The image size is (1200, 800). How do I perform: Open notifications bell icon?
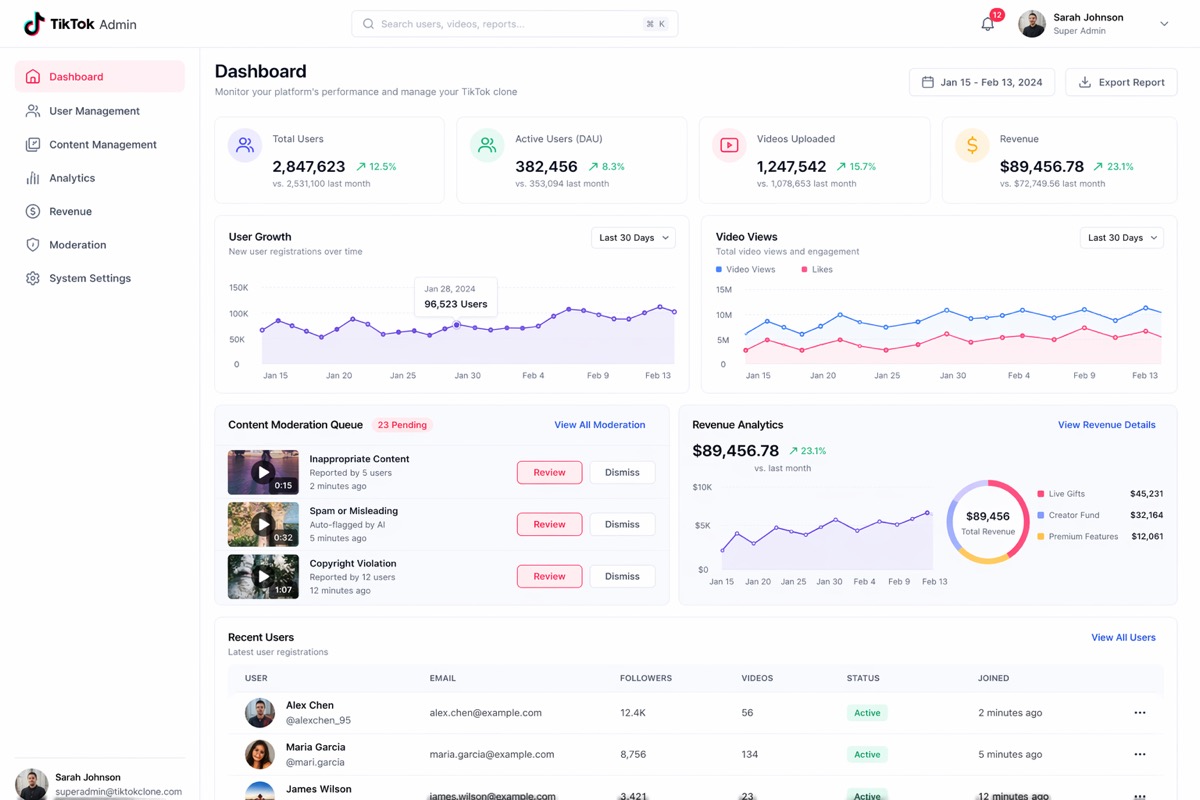[x=987, y=24]
